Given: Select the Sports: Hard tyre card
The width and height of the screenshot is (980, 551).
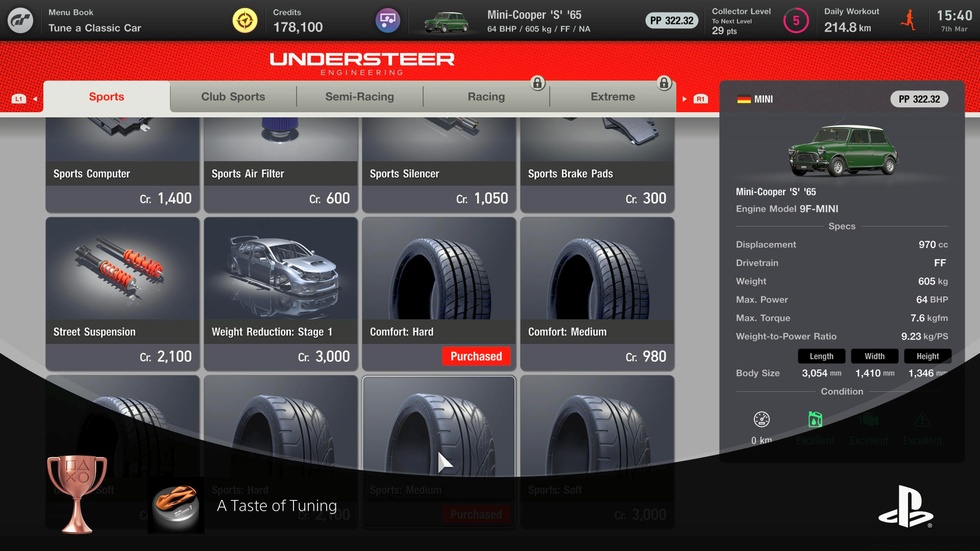Looking at the screenshot, I should 281,452.
